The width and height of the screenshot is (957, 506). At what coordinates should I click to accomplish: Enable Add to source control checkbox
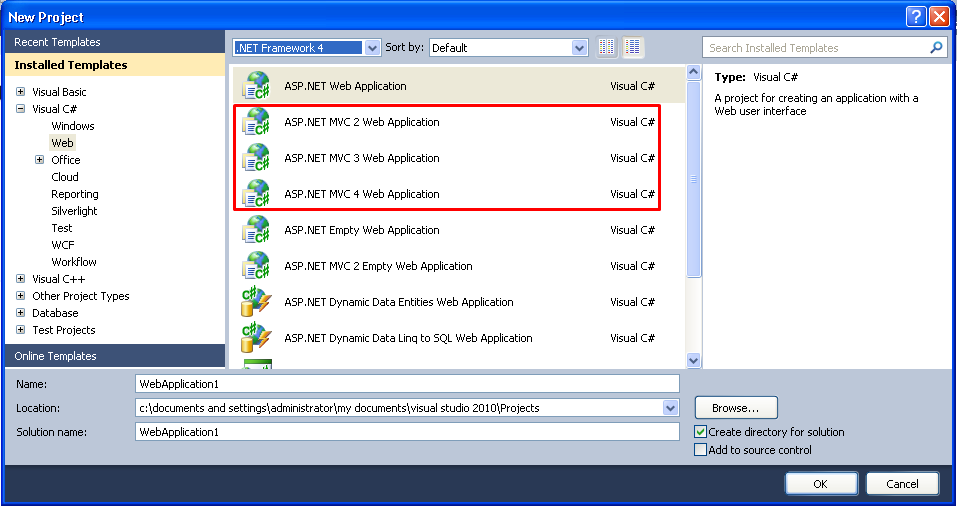[x=701, y=450]
